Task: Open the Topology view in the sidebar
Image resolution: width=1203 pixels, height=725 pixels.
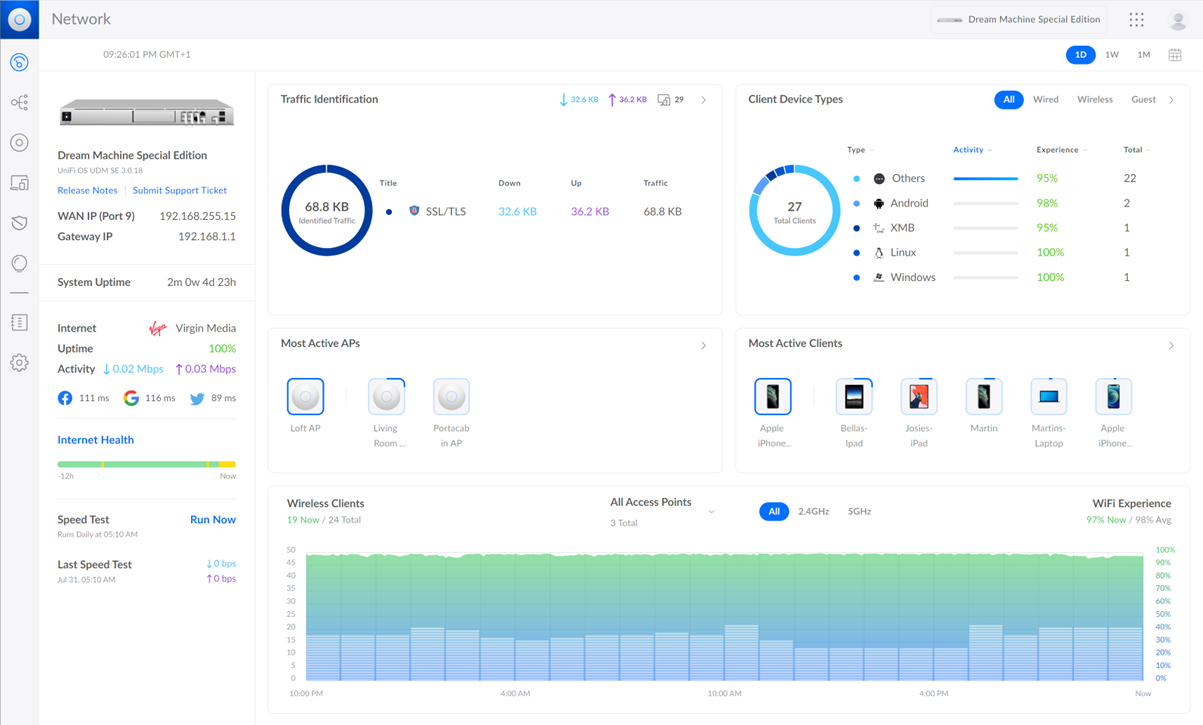Action: pos(19,102)
